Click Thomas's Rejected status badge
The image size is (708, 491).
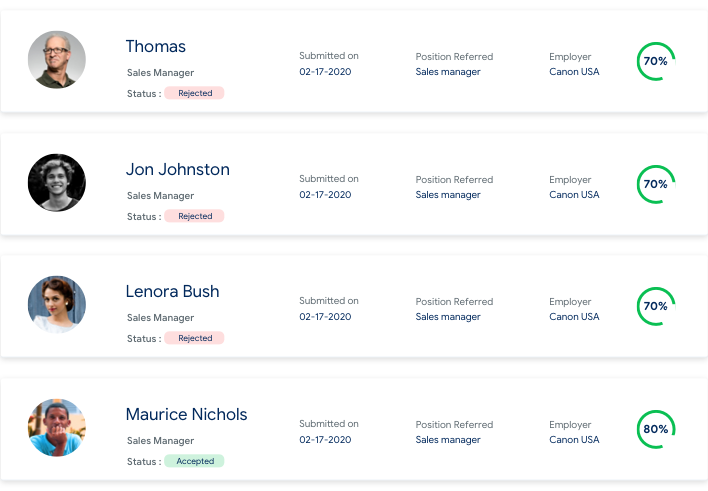(x=195, y=93)
